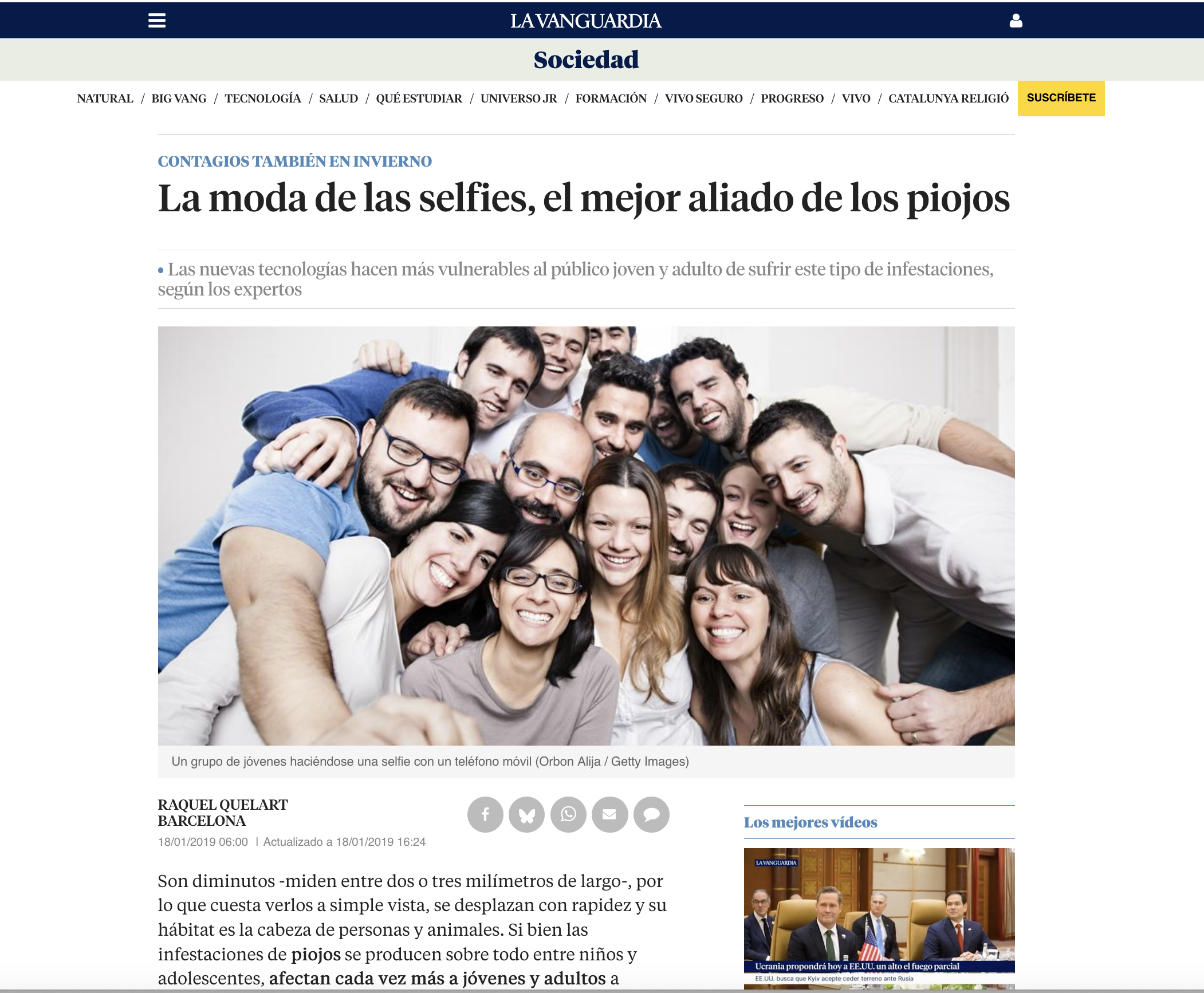The width and height of the screenshot is (1204, 993).
Task: Open the hamburger menu icon
Action: pos(157,21)
